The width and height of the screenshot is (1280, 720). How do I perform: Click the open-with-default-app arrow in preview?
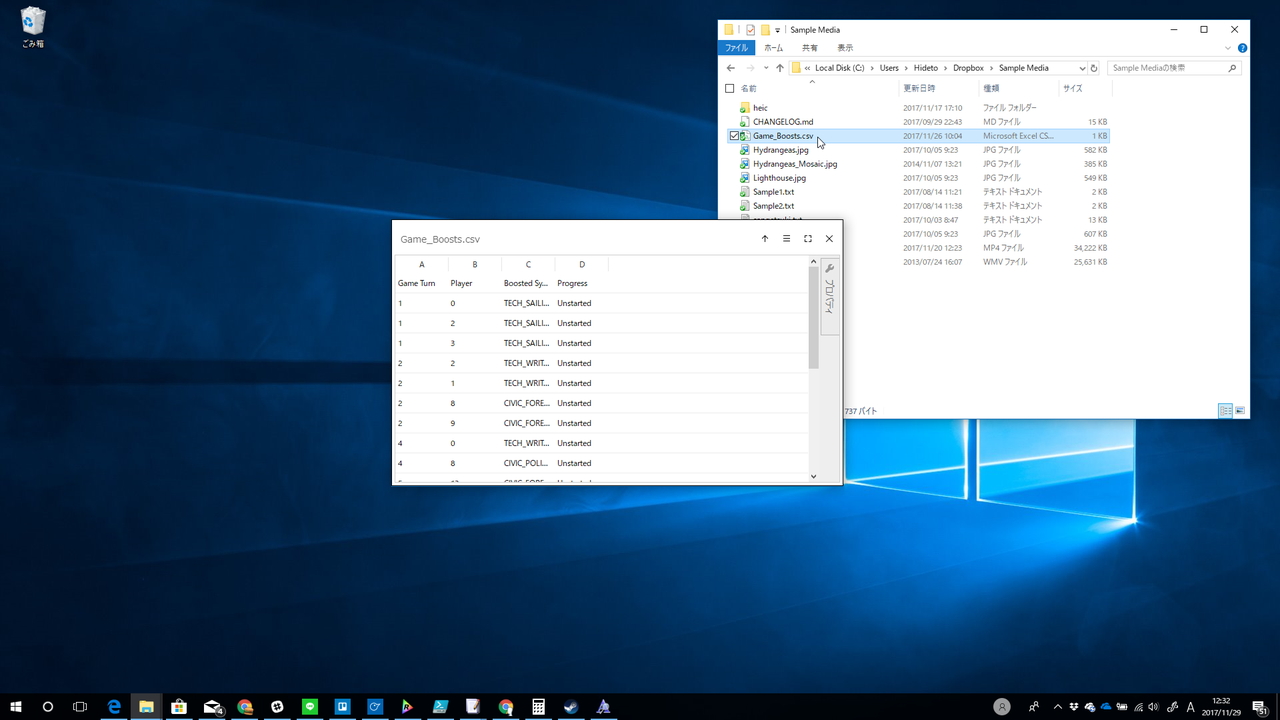pos(765,239)
